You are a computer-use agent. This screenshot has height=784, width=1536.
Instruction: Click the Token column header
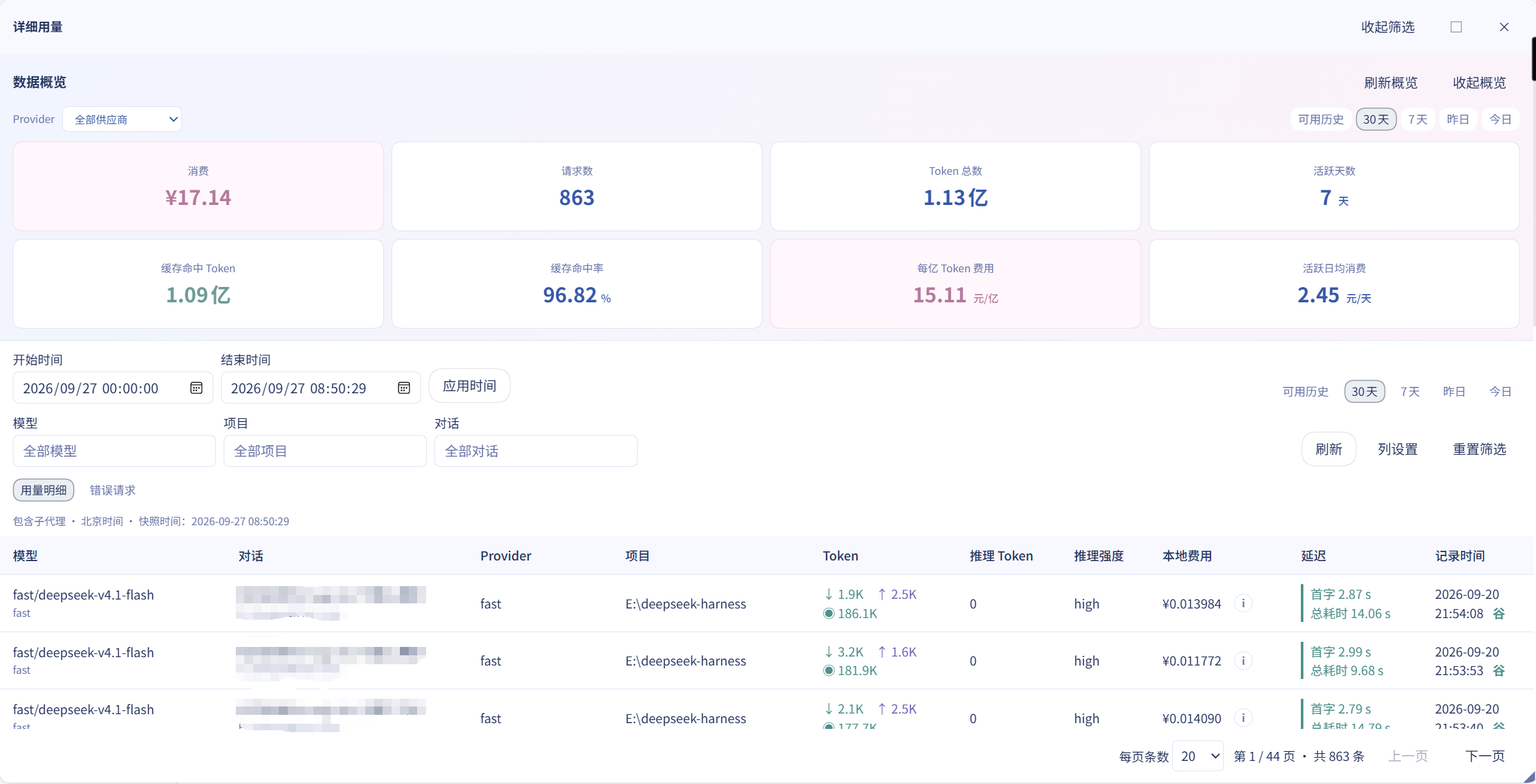[840, 556]
